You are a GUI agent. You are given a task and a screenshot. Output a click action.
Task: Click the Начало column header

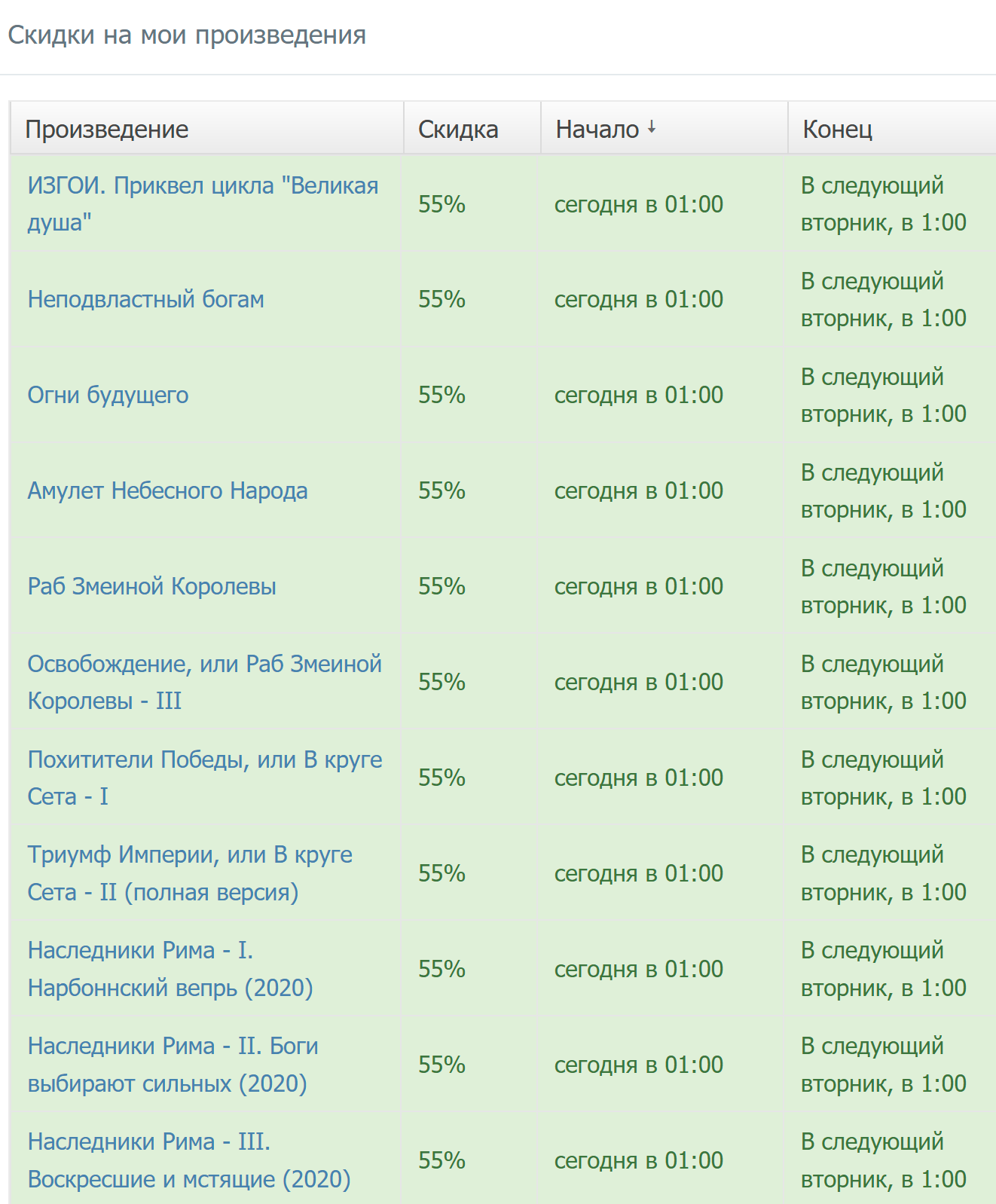[x=597, y=130]
